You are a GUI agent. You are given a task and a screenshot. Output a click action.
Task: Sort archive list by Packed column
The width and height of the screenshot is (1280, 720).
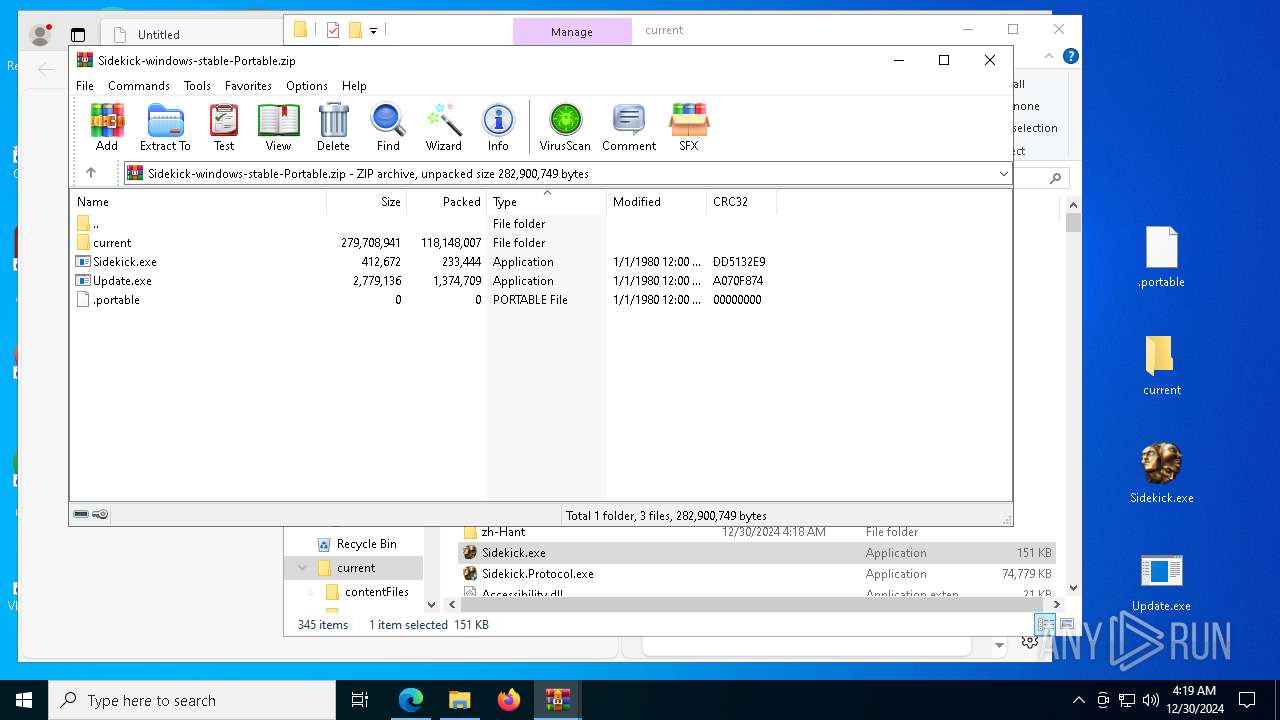(447, 201)
